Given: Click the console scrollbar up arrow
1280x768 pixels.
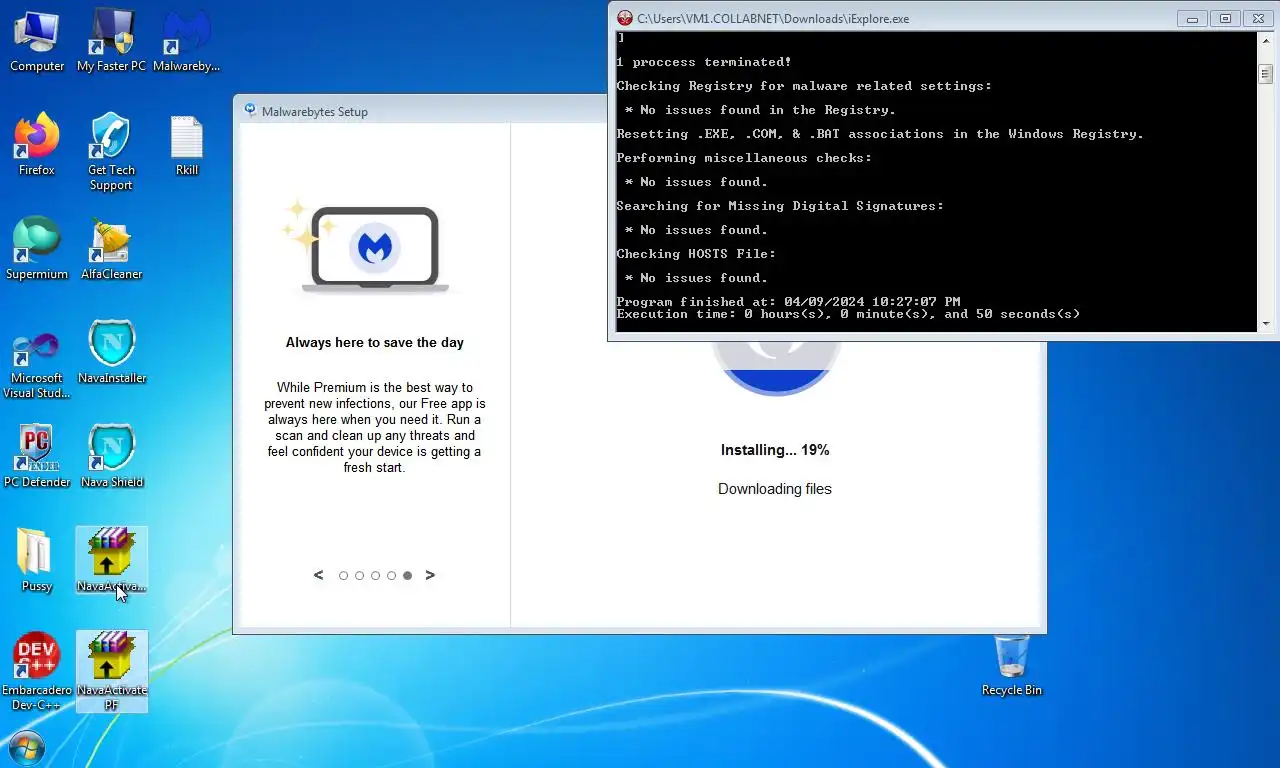Looking at the screenshot, I should pos(1265,40).
